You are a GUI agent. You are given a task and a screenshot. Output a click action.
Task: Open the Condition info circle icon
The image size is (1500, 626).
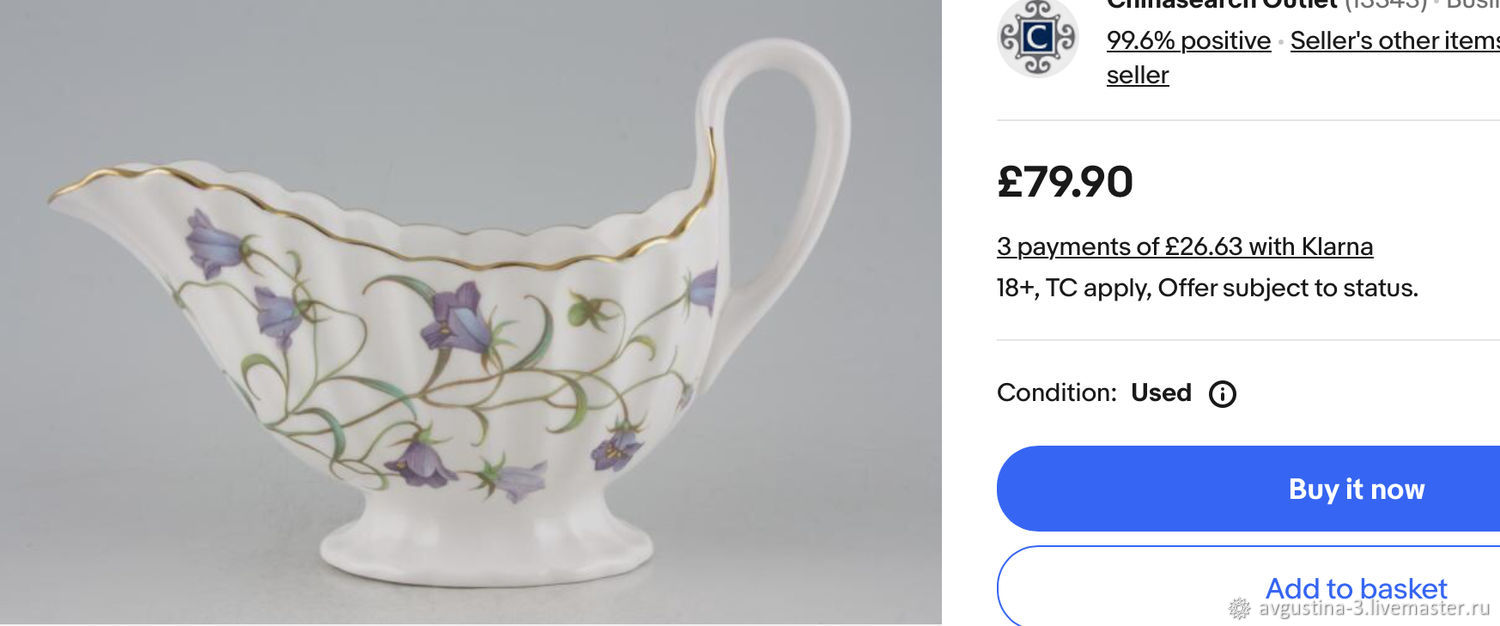1222,394
